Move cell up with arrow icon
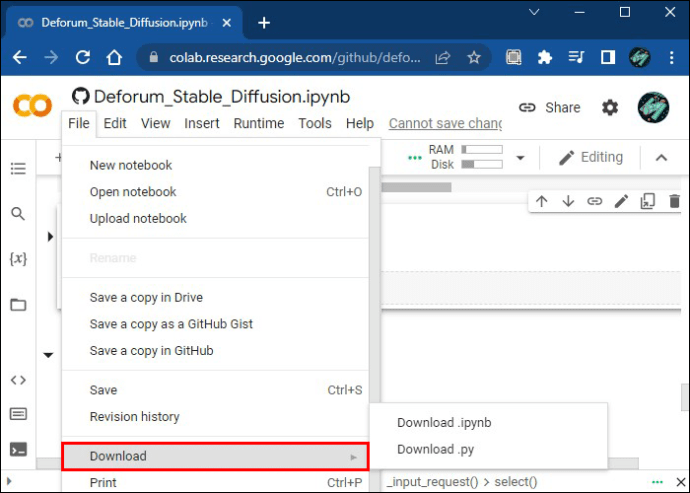Screen dimensions: 690x493 click(x=542, y=201)
